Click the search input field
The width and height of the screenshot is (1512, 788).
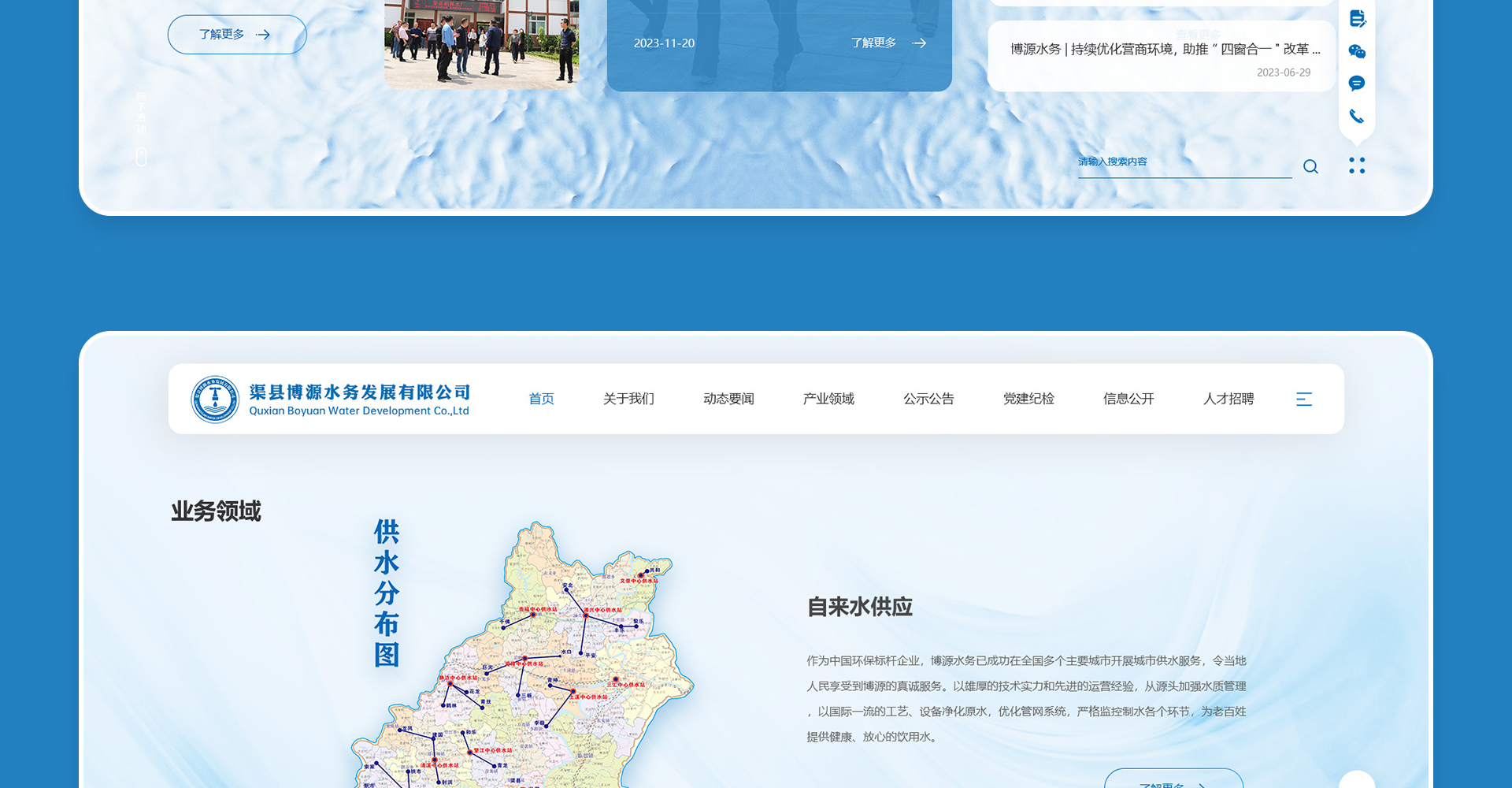point(1184,163)
